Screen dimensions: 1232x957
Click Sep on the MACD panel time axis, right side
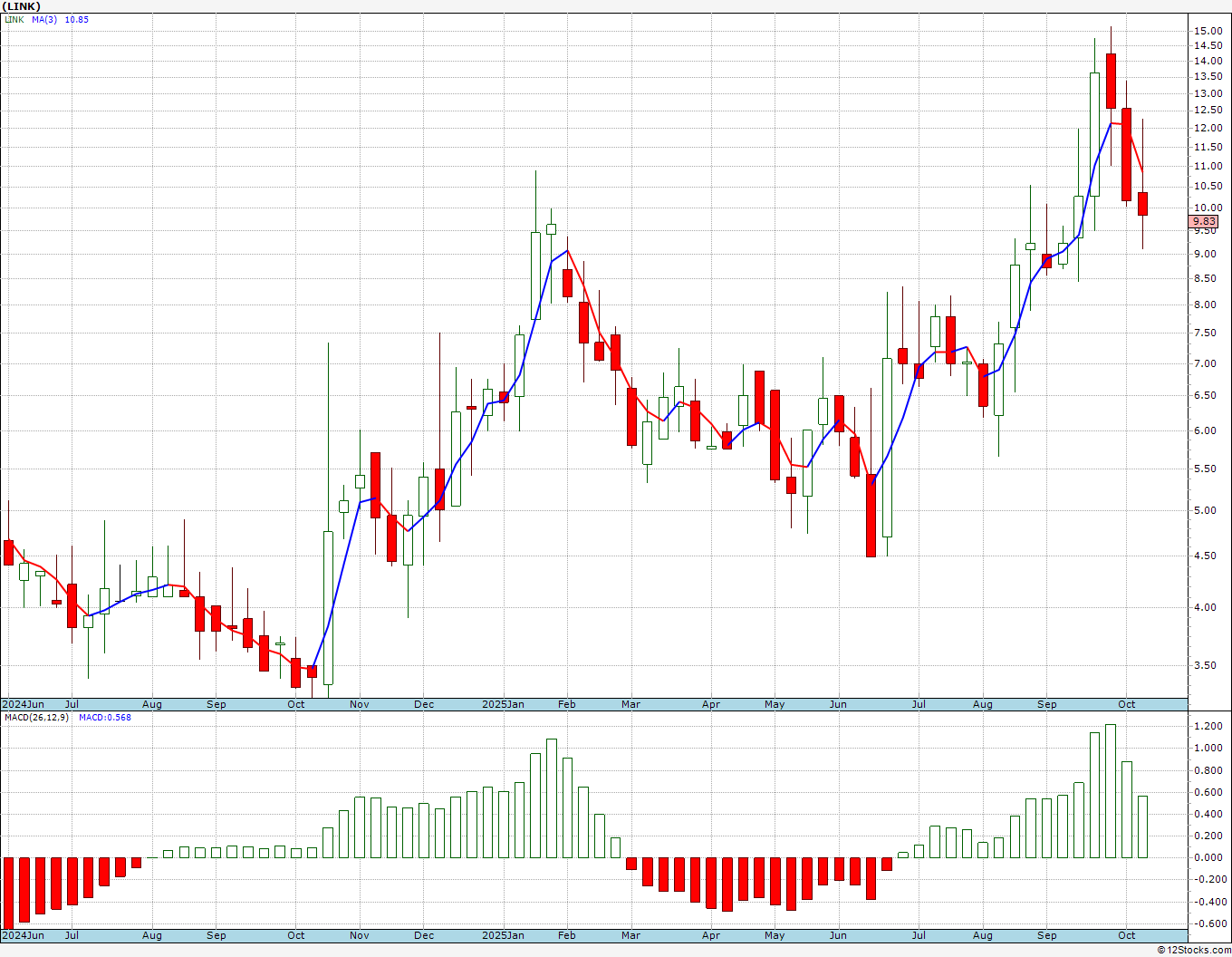(x=1047, y=935)
